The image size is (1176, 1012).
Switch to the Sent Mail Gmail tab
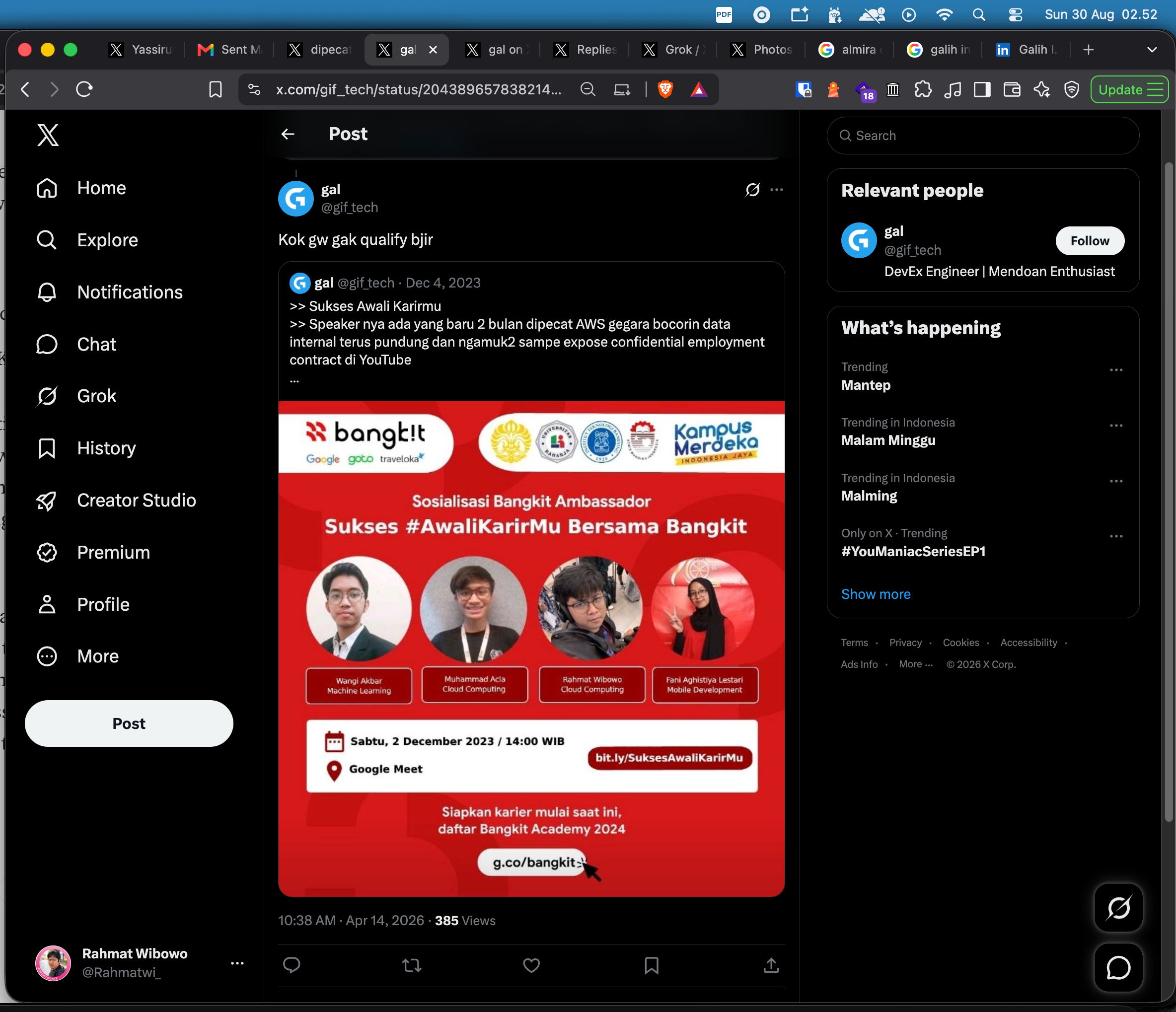[x=230, y=50]
